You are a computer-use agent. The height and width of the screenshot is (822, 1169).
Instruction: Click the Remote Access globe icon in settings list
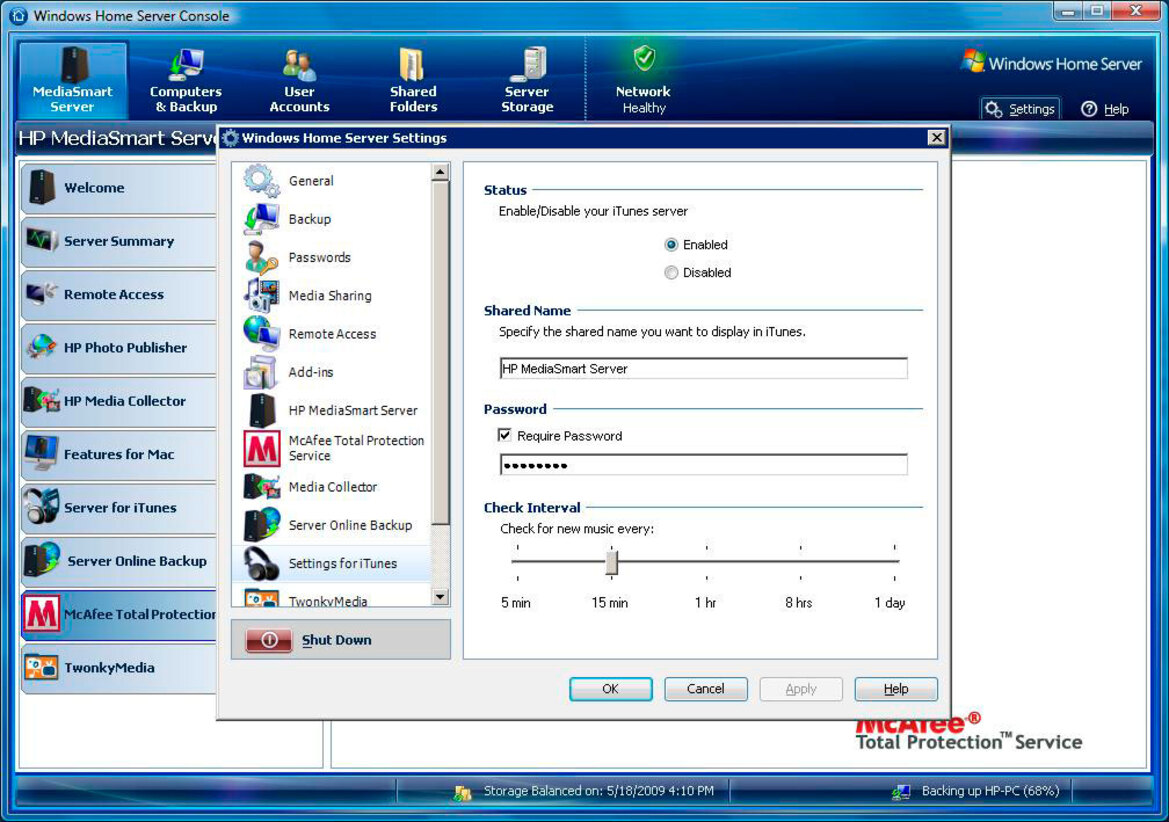coord(262,334)
